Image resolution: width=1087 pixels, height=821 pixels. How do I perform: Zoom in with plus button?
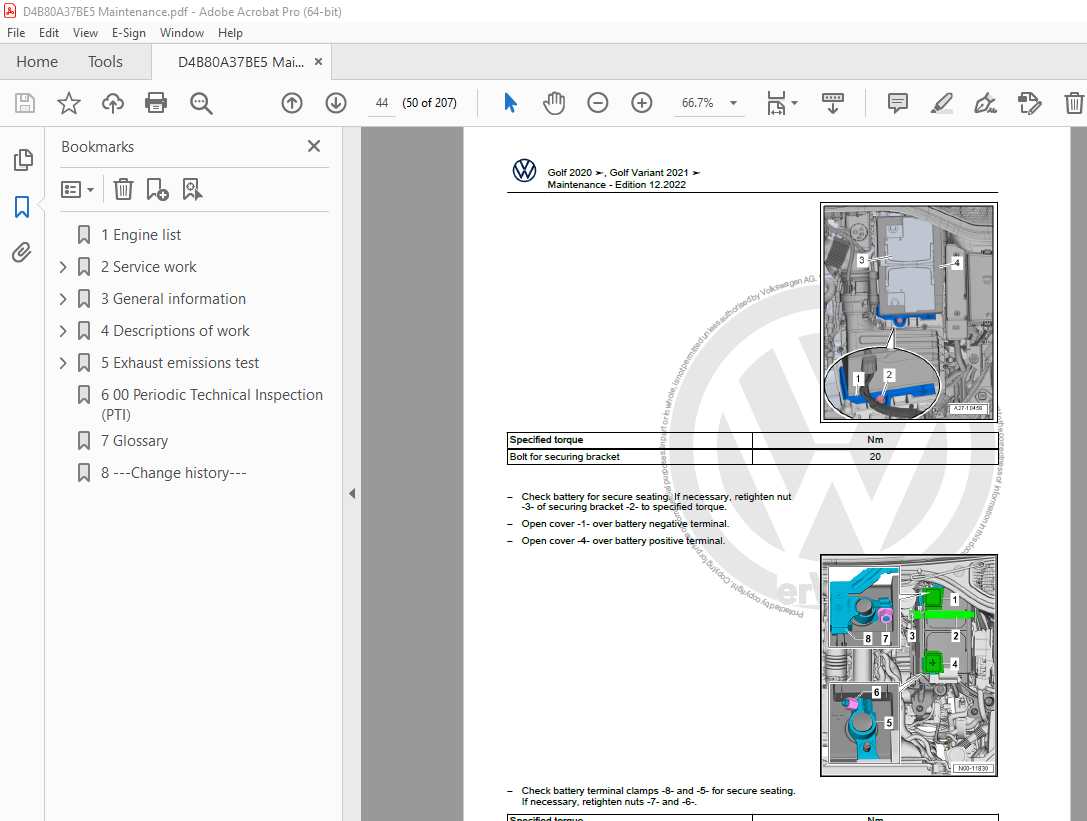pos(642,103)
